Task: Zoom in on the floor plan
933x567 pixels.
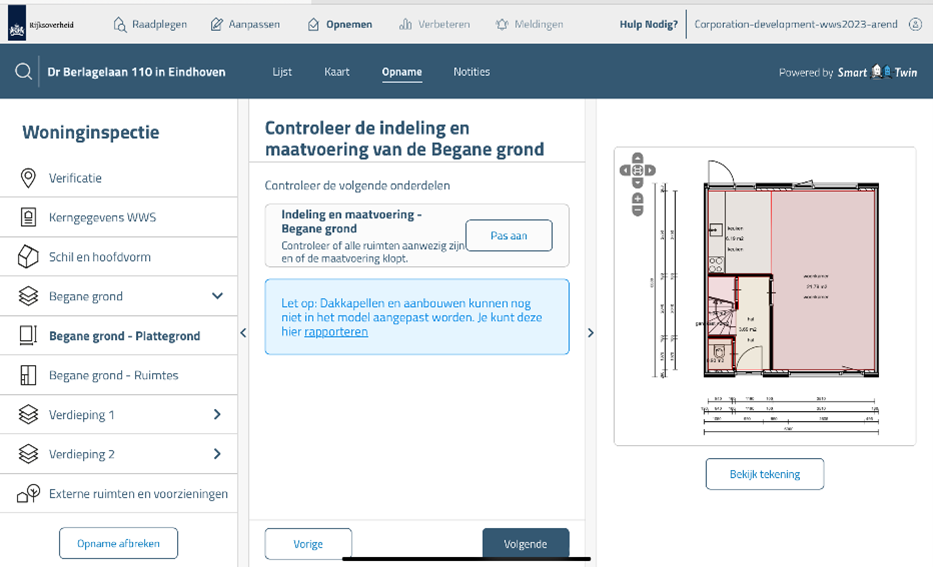Action: coord(638,198)
